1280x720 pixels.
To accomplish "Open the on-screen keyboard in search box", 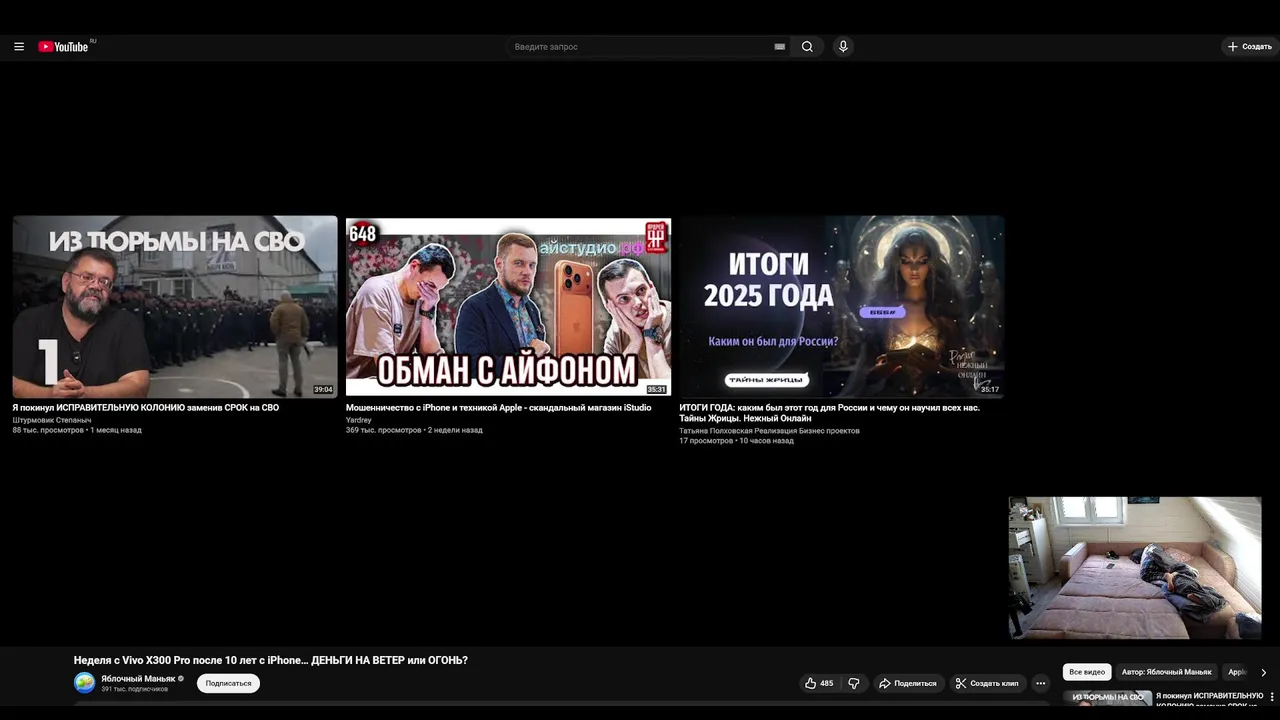I will [780, 47].
